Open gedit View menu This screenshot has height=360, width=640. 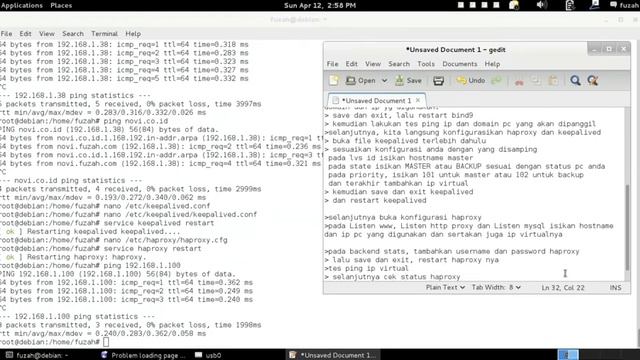(x=373, y=64)
